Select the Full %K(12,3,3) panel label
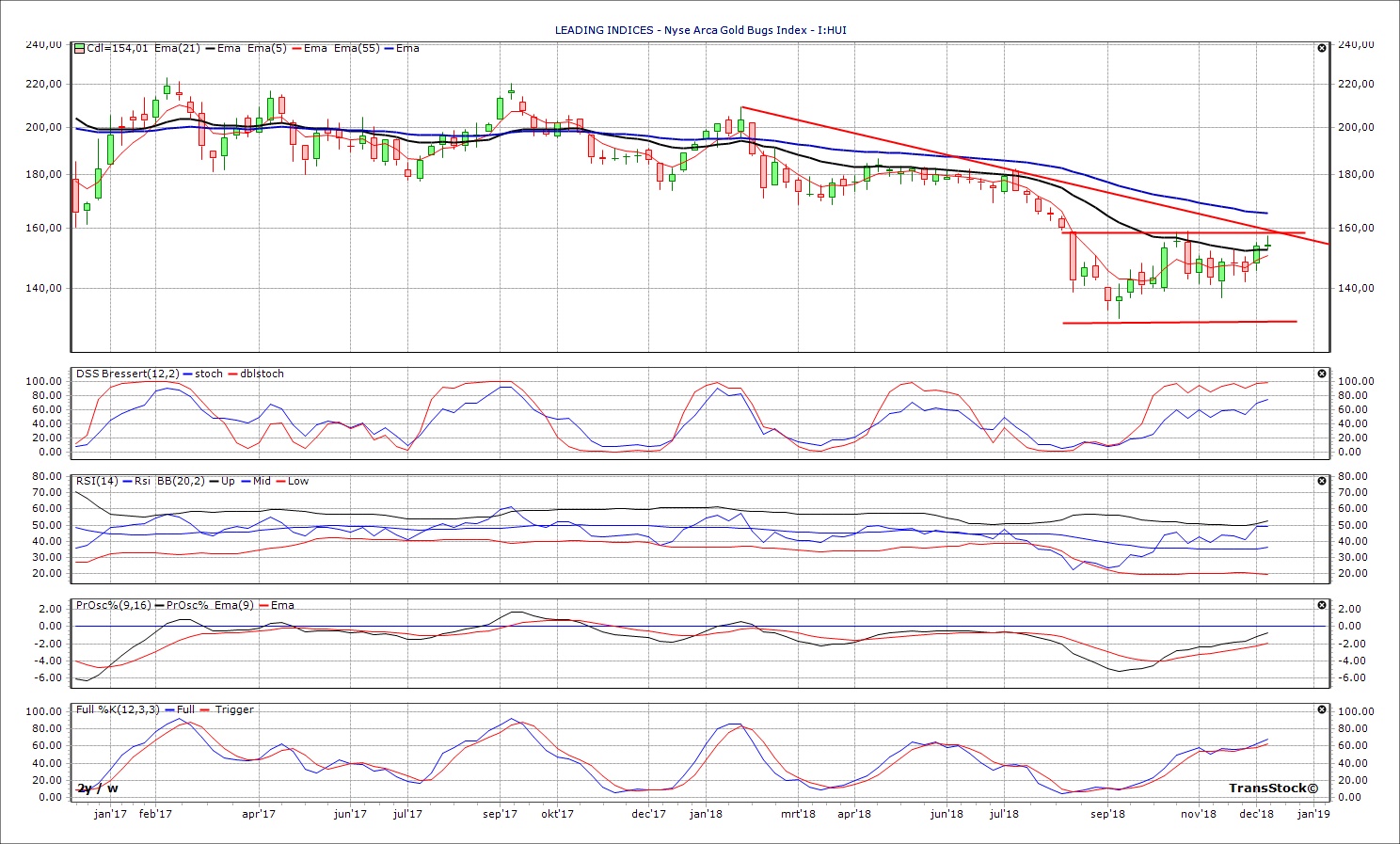The height and width of the screenshot is (844, 1400). click(119, 709)
